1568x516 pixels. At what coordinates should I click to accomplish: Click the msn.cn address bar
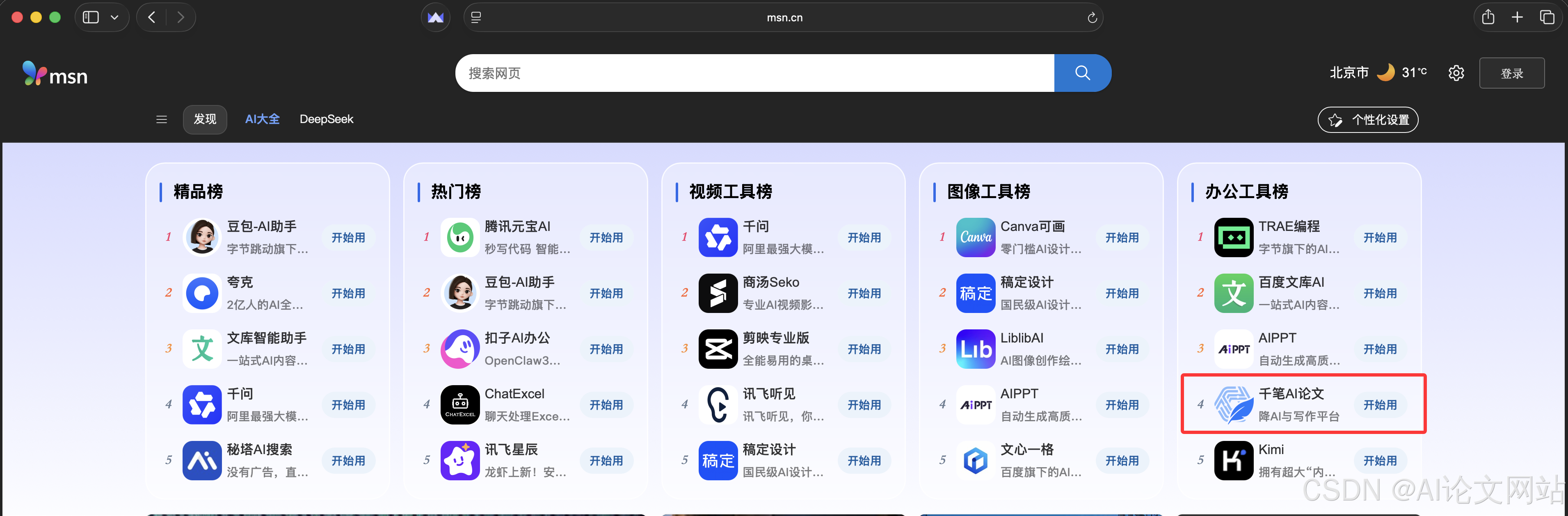(x=784, y=18)
